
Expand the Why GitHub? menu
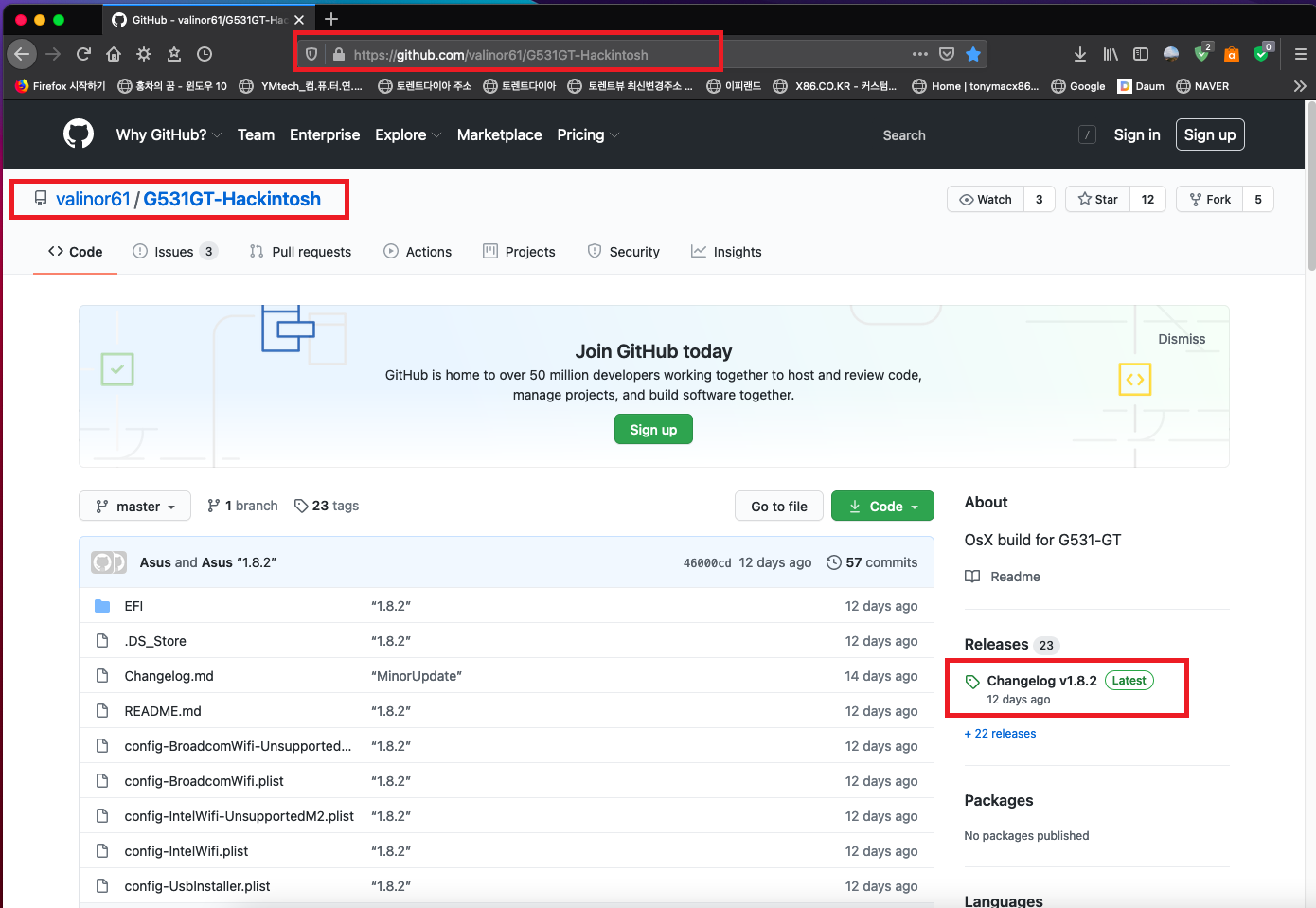169,134
